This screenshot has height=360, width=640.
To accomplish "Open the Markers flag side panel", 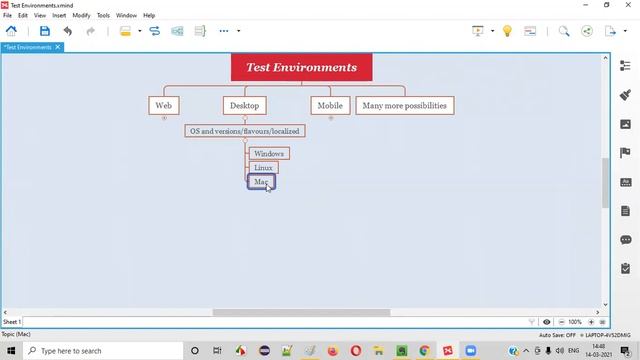I will coord(625,153).
